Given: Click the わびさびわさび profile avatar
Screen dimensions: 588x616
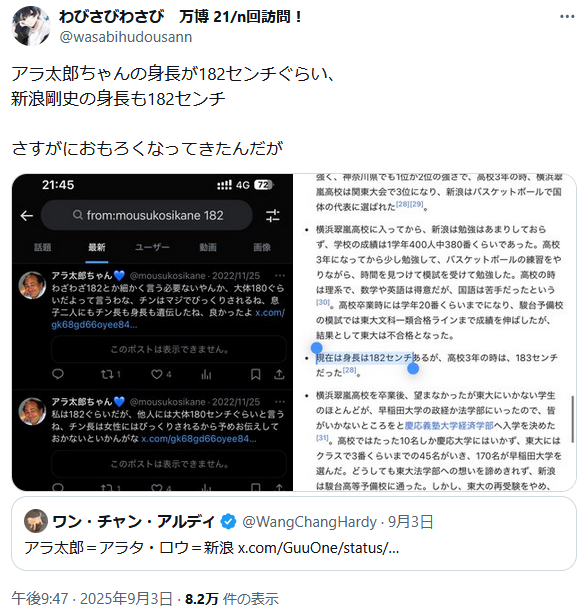Looking at the screenshot, I should click(x=31, y=26).
